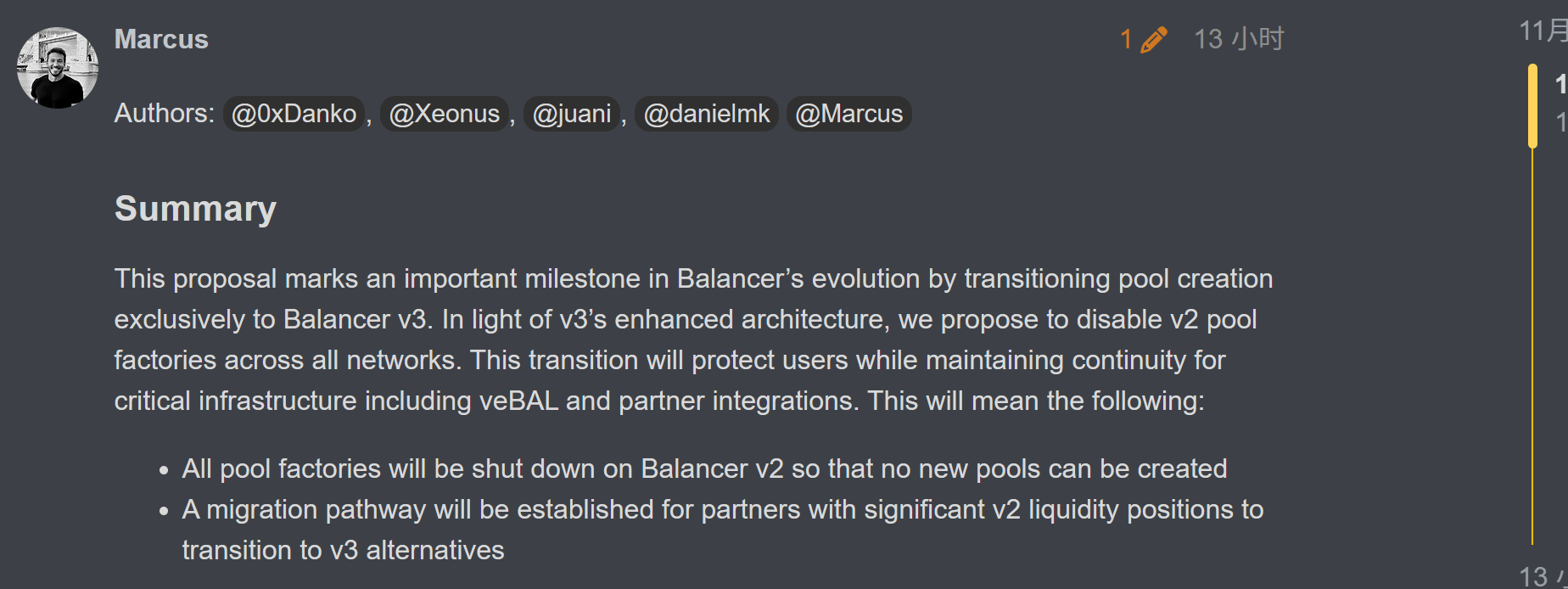Click the @Marcus mention in Authors line
The height and width of the screenshot is (589, 1568).
coord(848,114)
